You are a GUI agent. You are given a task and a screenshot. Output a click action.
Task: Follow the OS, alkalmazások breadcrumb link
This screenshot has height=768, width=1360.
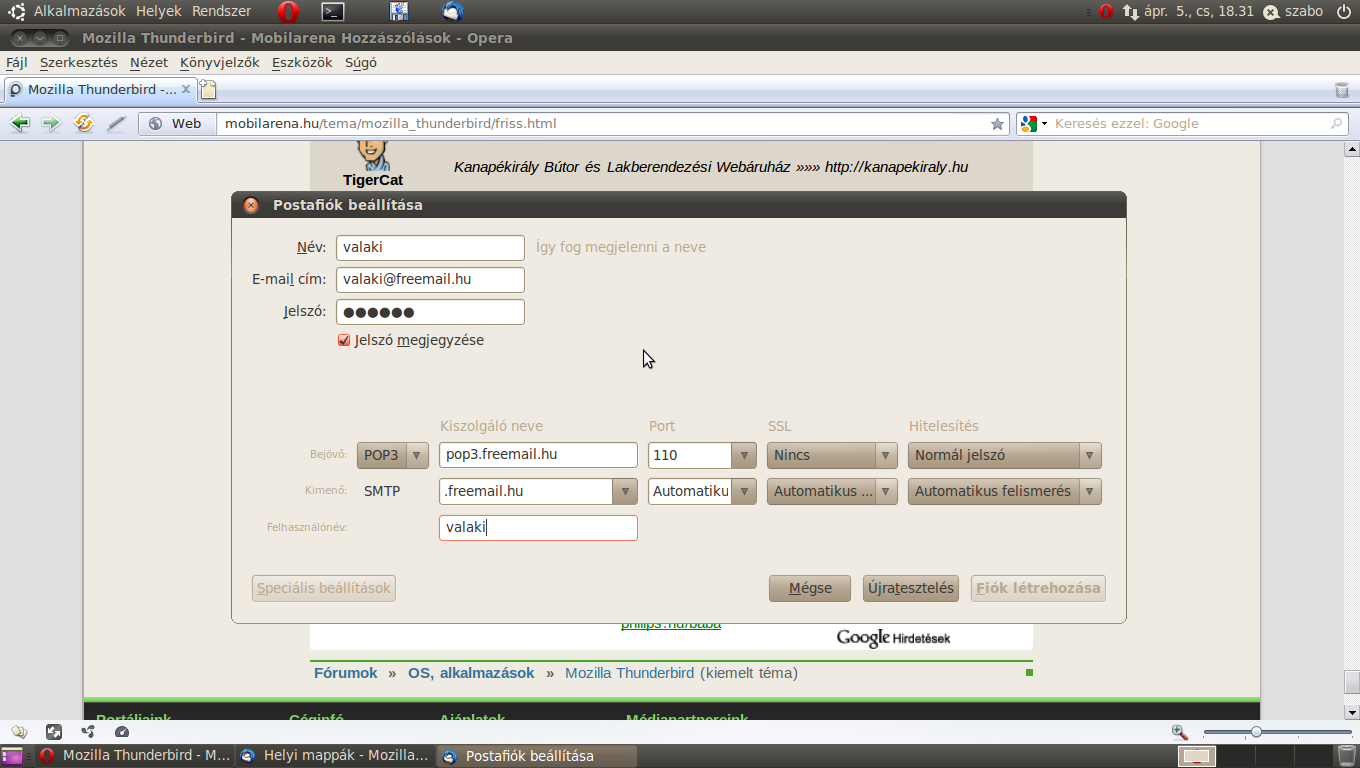(471, 673)
